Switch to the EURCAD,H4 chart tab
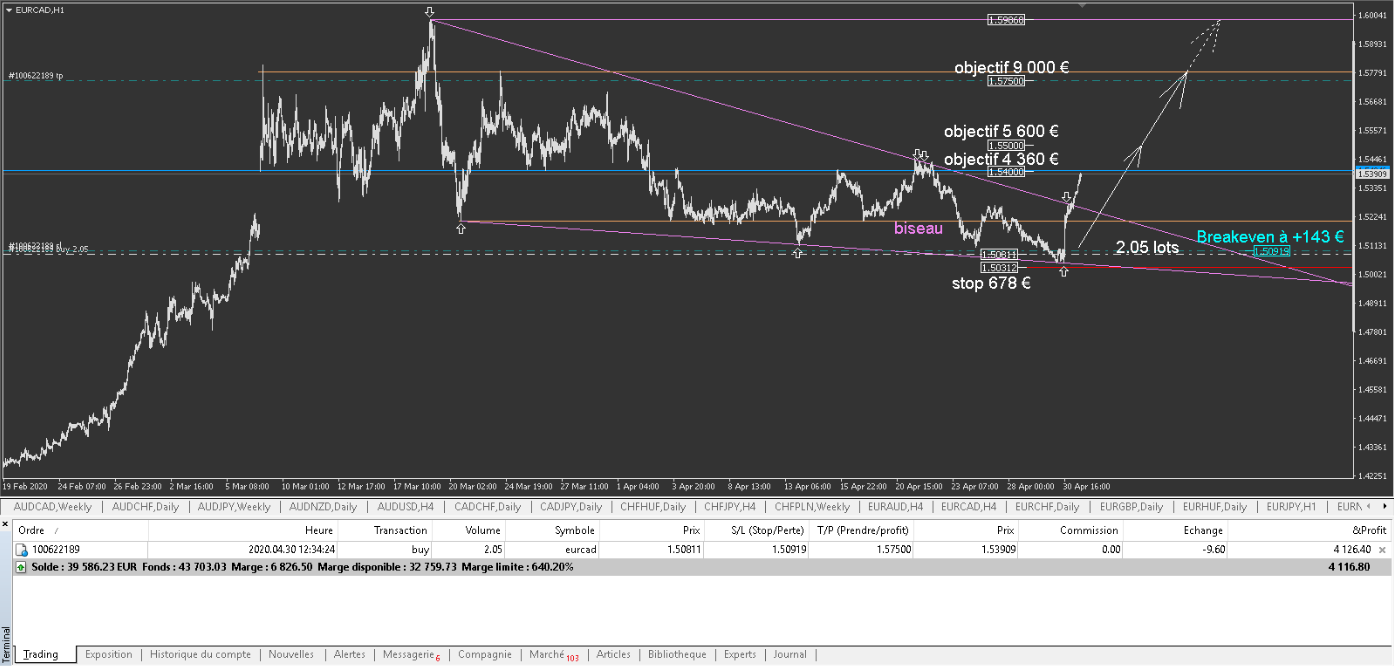Screen dimensions: 1394x666 (x=967, y=507)
